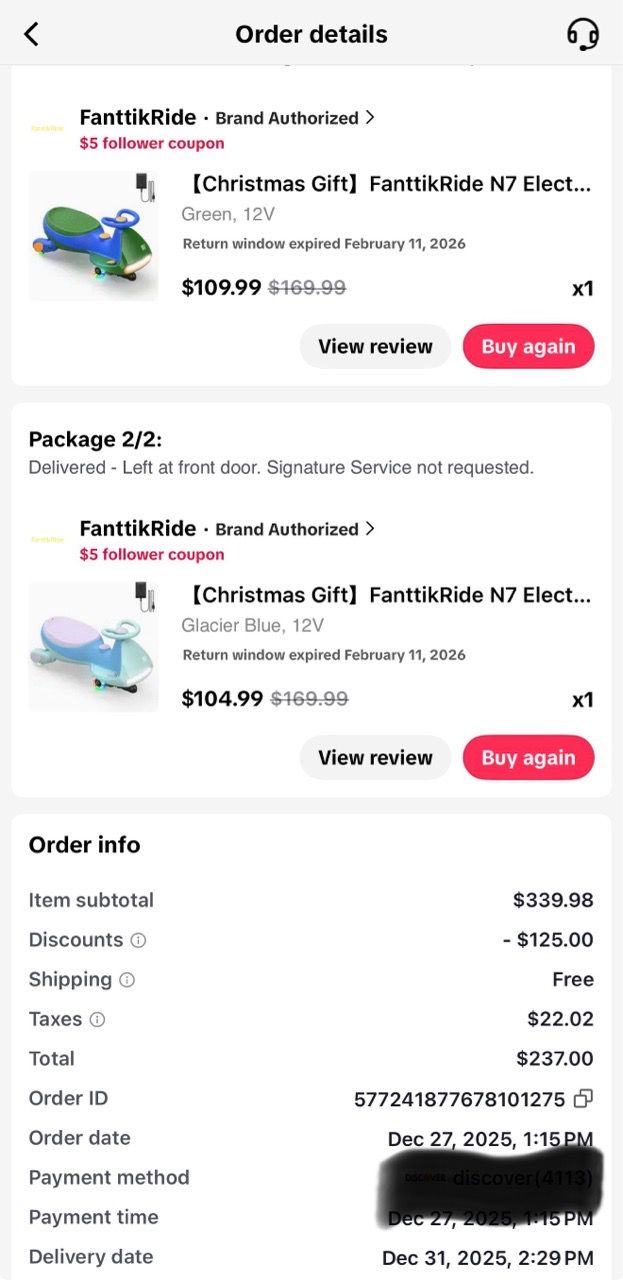View review for Glacier Blue item
The height and width of the screenshot is (1280, 623).
point(375,758)
